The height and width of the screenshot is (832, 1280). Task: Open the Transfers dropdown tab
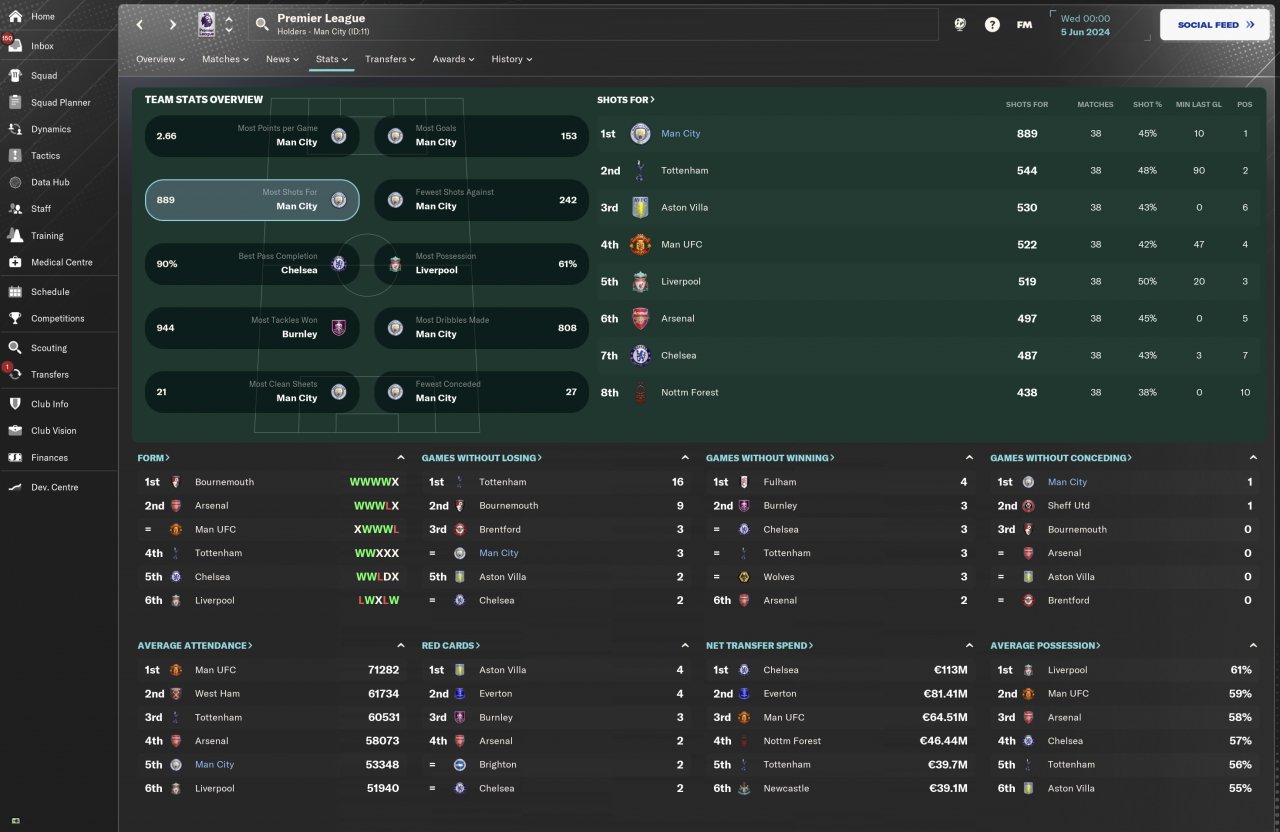[391, 59]
